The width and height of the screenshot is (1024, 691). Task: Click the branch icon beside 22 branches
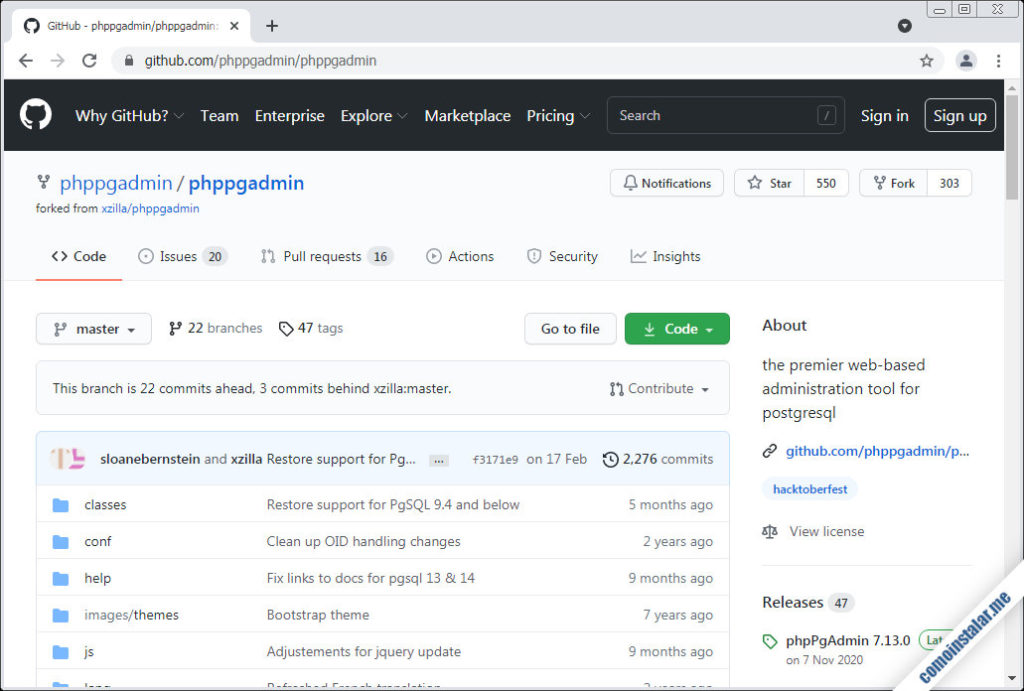tap(175, 329)
